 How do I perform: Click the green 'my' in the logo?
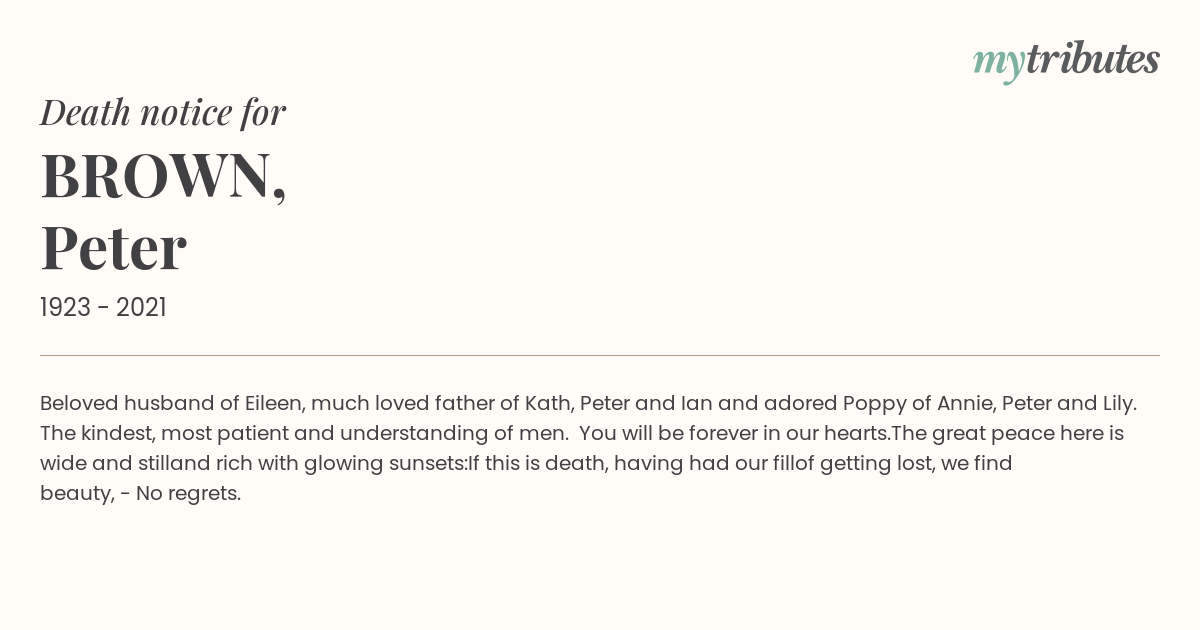pyautogui.click(x=998, y=64)
